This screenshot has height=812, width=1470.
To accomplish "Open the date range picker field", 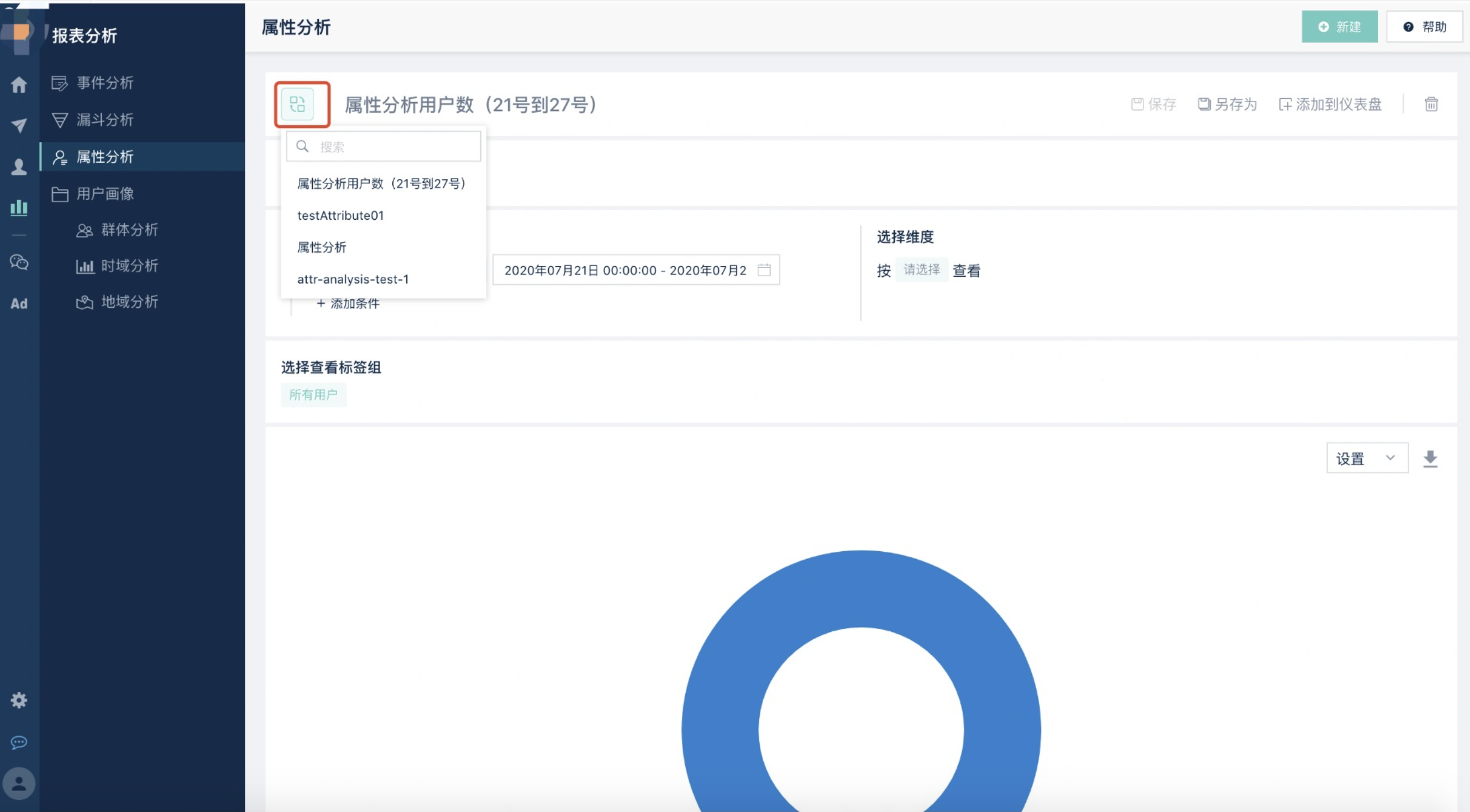I will pyautogui.click(x=636, y=270).
